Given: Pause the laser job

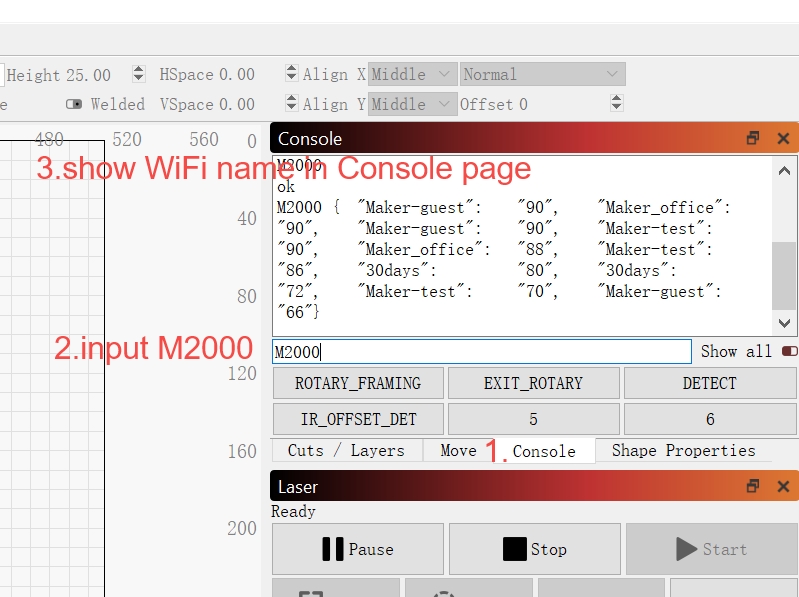Looking at the screenshot, I should tap(358, 549).
